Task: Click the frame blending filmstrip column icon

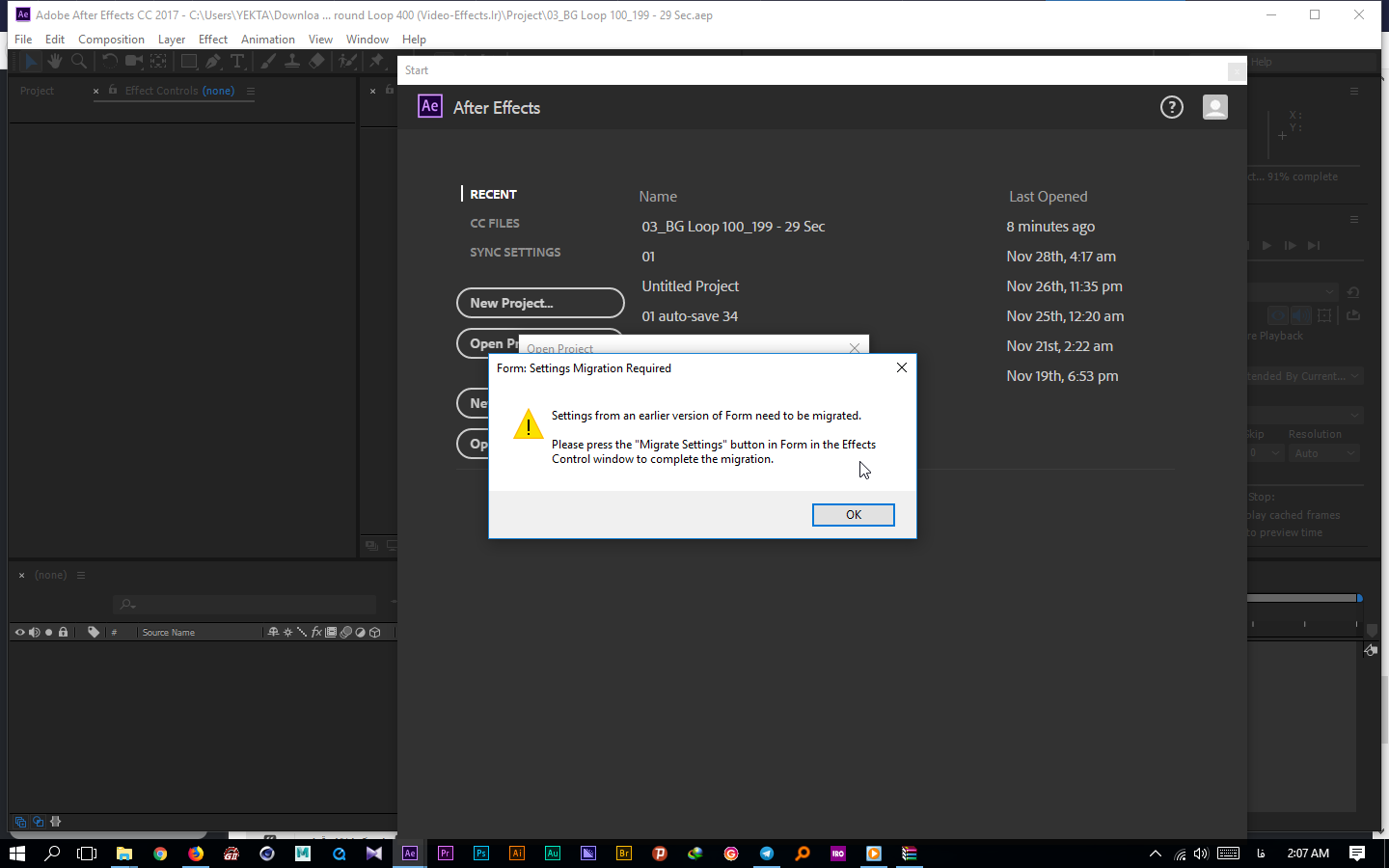Action: pyautogui.click(x=331, y=633)
